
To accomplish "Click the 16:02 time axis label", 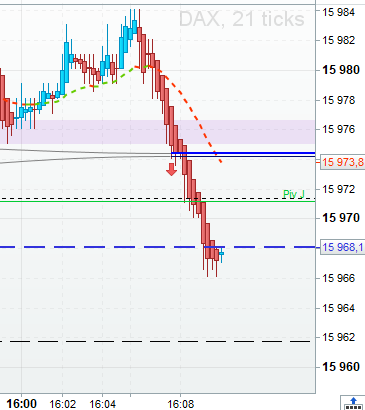I will click(x=62, y=404).
